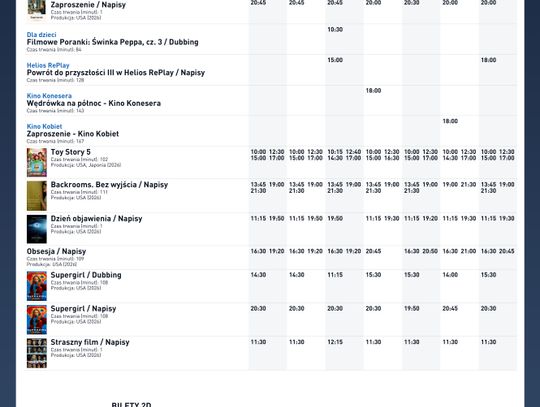This screenshot has height=407, width=540.
Task: Choose the 12:40 Toy Story 5 showtime
Action: pyautogui.click(x=353, y=152)
